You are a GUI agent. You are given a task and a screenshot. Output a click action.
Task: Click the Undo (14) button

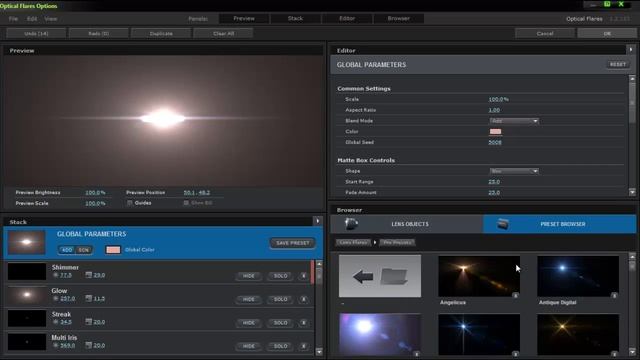[36, 33]
